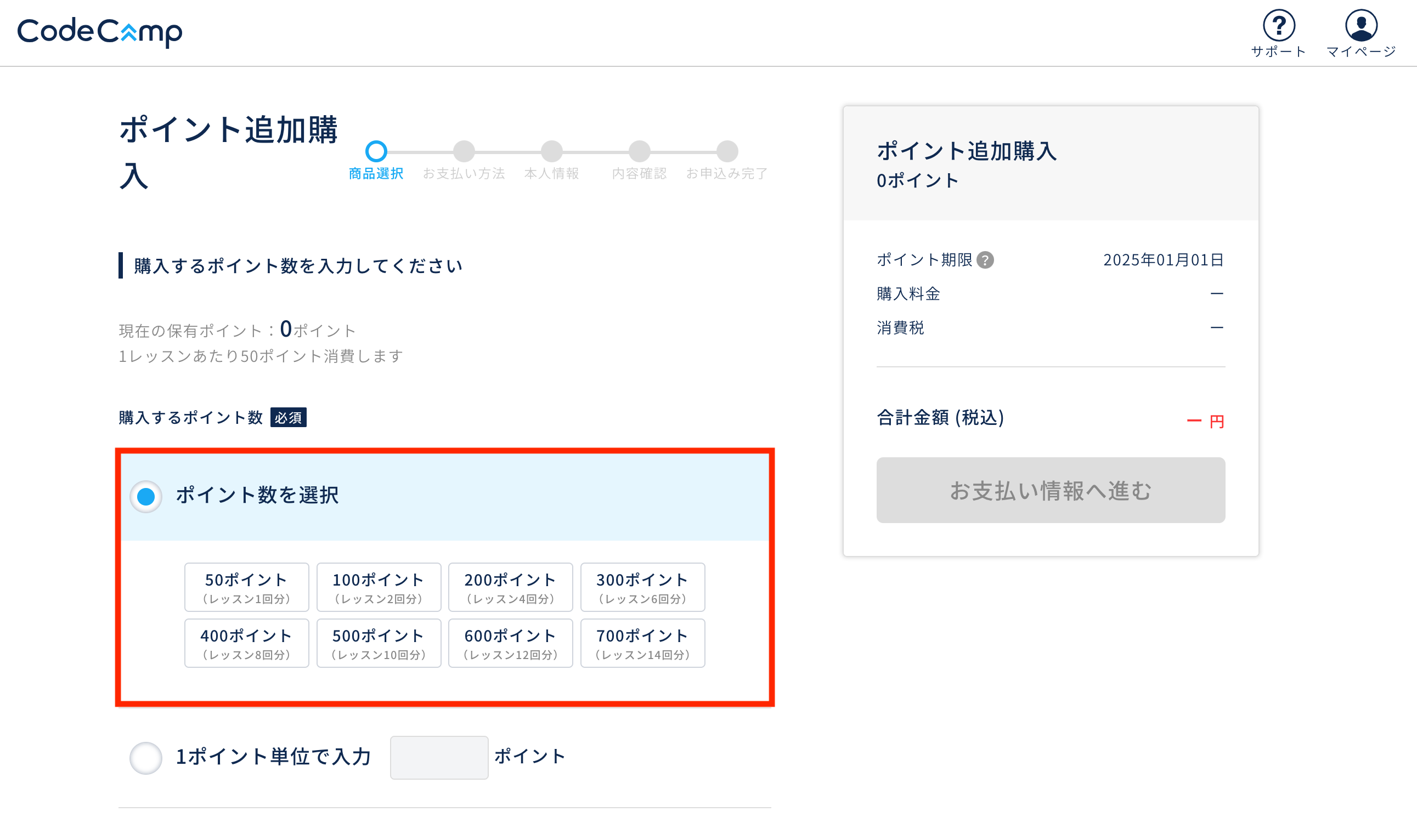Viewport: 1417px width, 840px height.
Task: Click the お支払い方法 step circle
Action: (x=464, y=151)
